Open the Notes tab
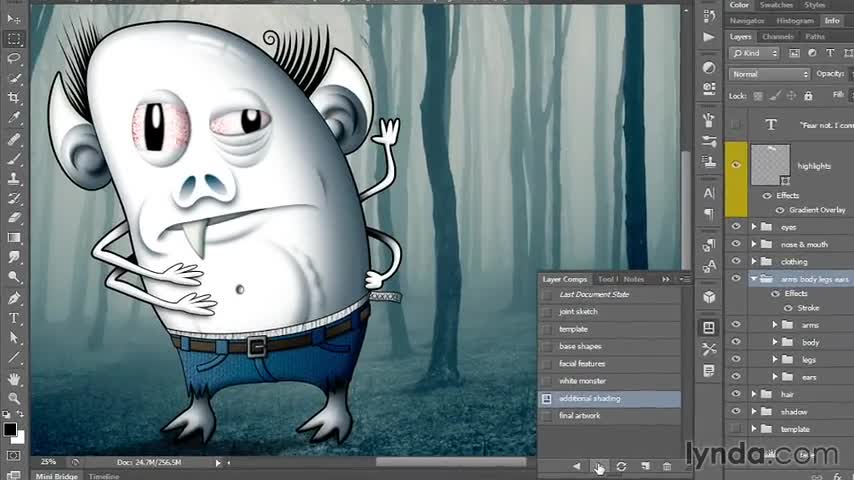Screen dimensions: 854x480 tap(634, 279)
